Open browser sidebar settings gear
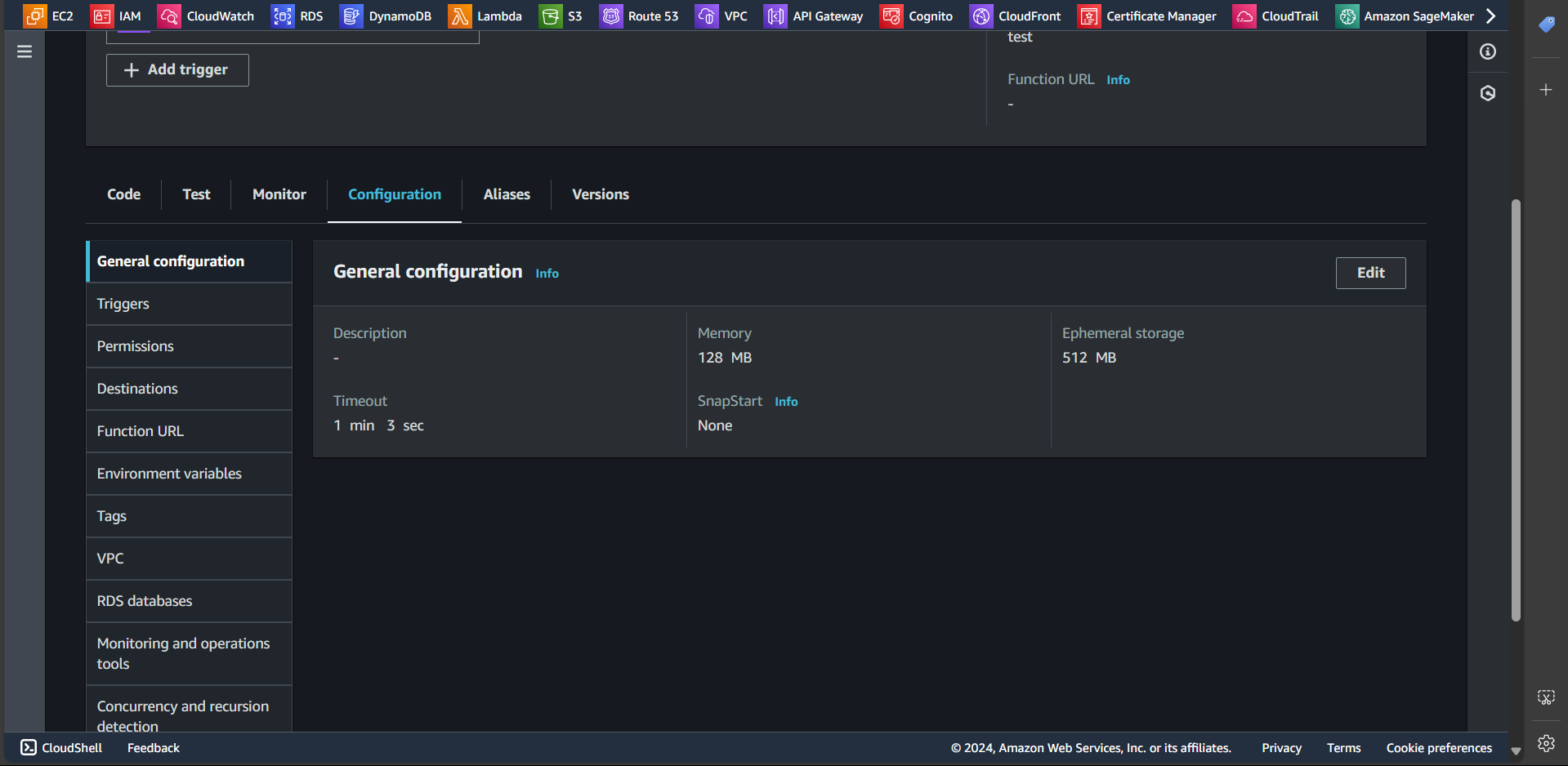Screen dimensions: 1568x766 click(x=1546, y=743)
